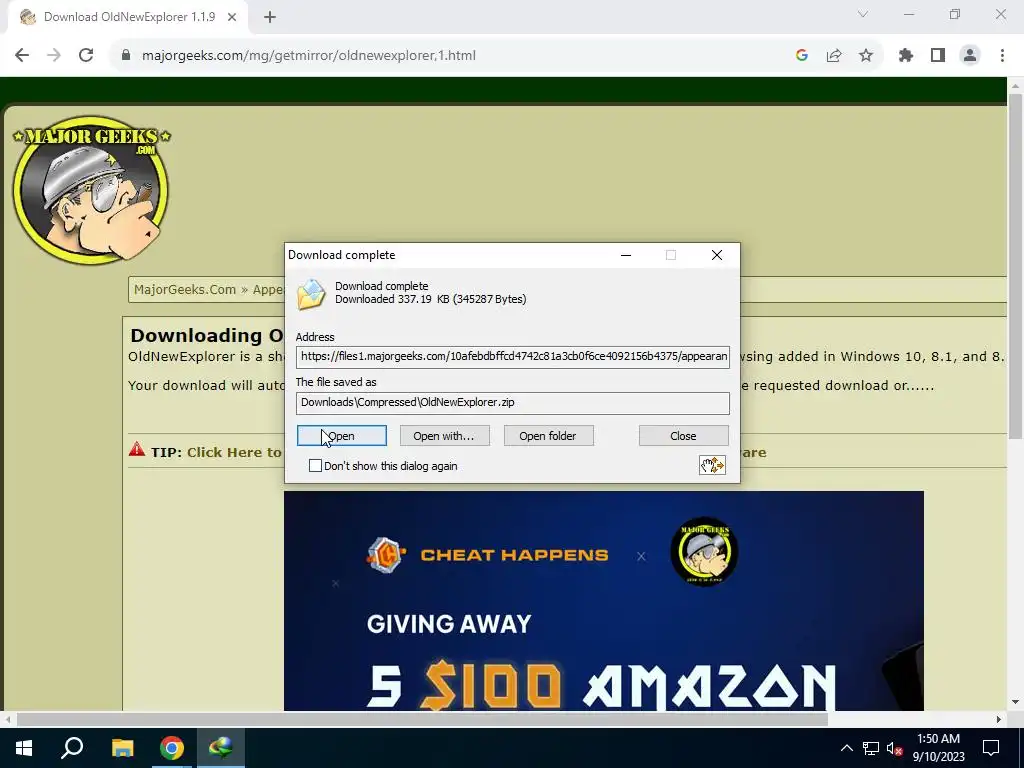
Task: Open Windows taskbar search
Action: tap(72, 748)
